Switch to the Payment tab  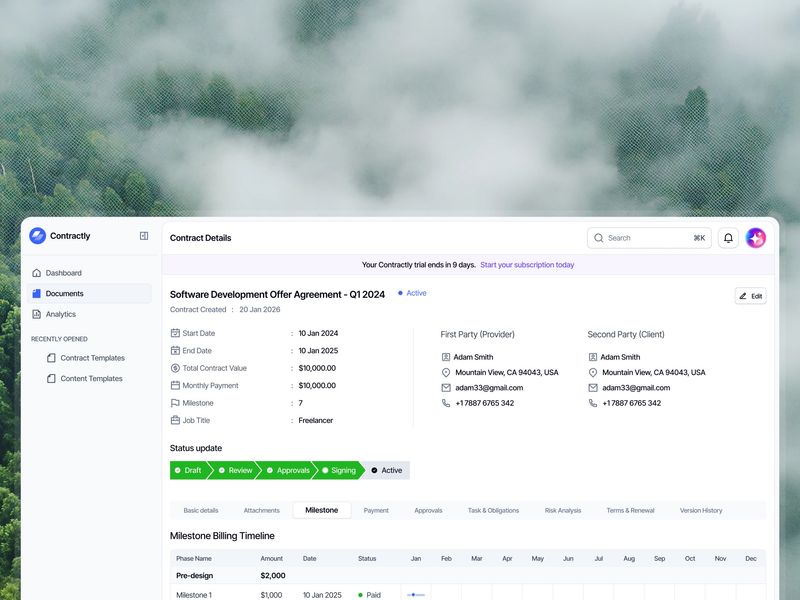(x=376, y=510)
